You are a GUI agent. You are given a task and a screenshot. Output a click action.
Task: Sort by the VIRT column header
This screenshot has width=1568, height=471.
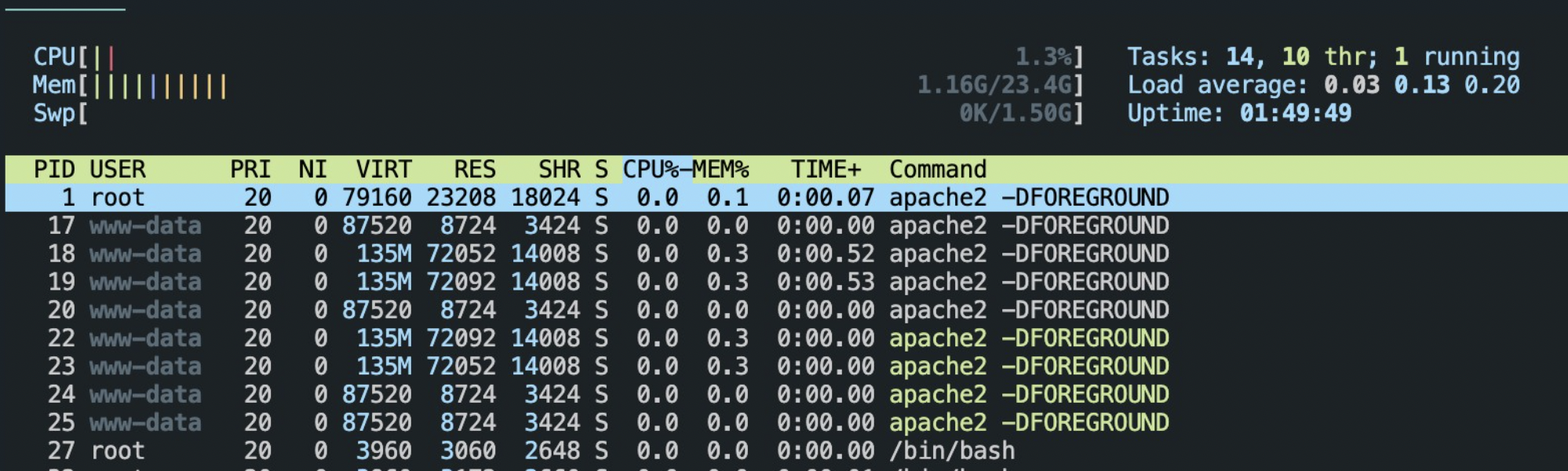point(384,170)
